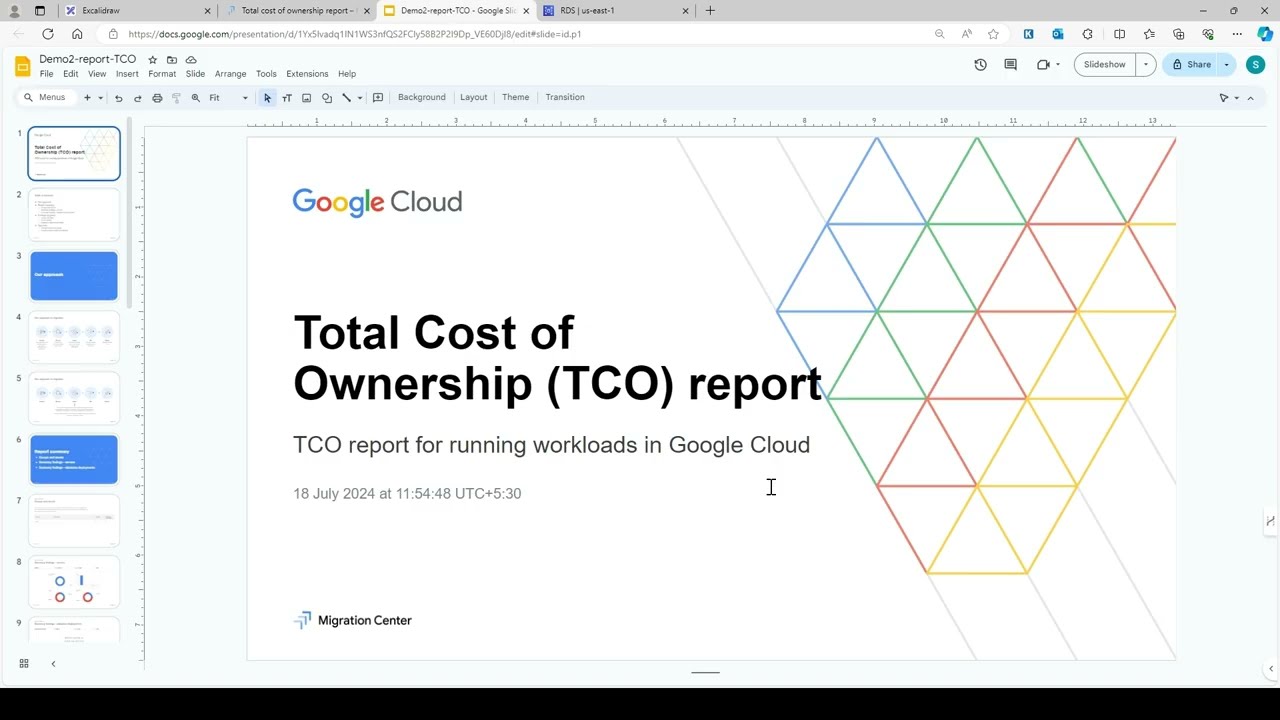The image size is (1280, 720).
Task: Click the Background button
Action: click(422, 98)
